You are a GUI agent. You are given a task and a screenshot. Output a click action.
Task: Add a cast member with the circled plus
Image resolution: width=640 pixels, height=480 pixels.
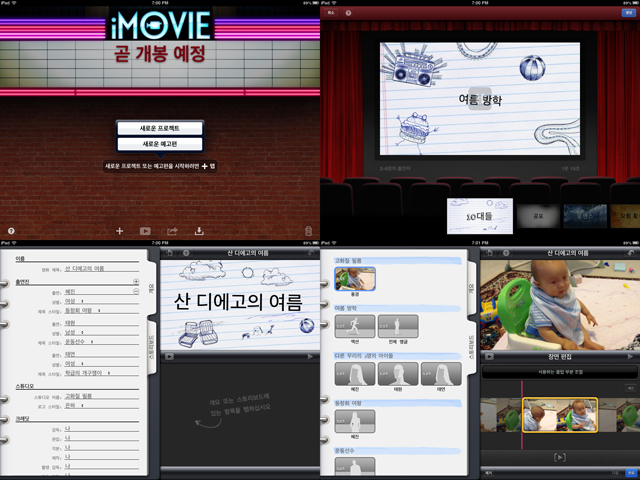click(x=135, y=283)
